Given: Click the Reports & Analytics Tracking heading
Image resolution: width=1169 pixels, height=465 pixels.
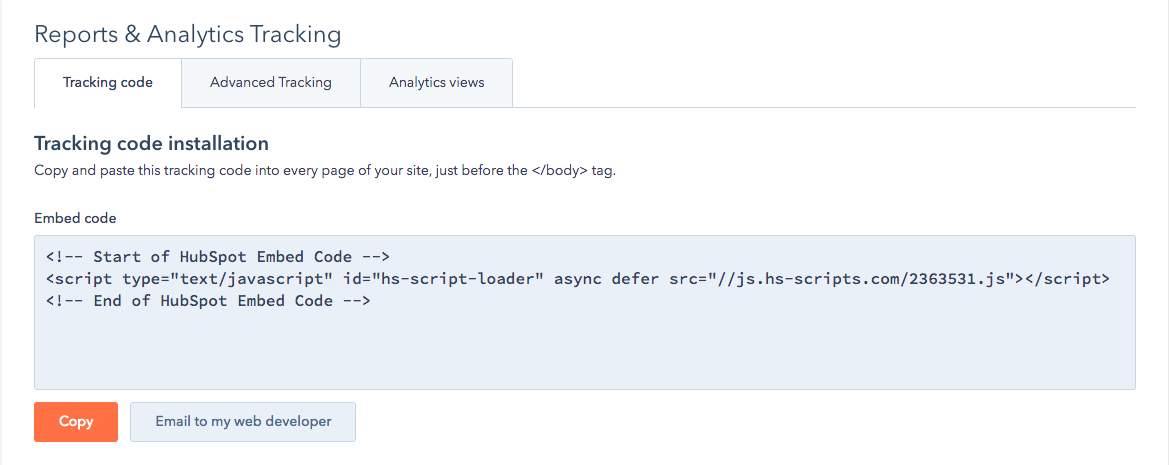Looking at the screenshot, I should coord(188,34).
